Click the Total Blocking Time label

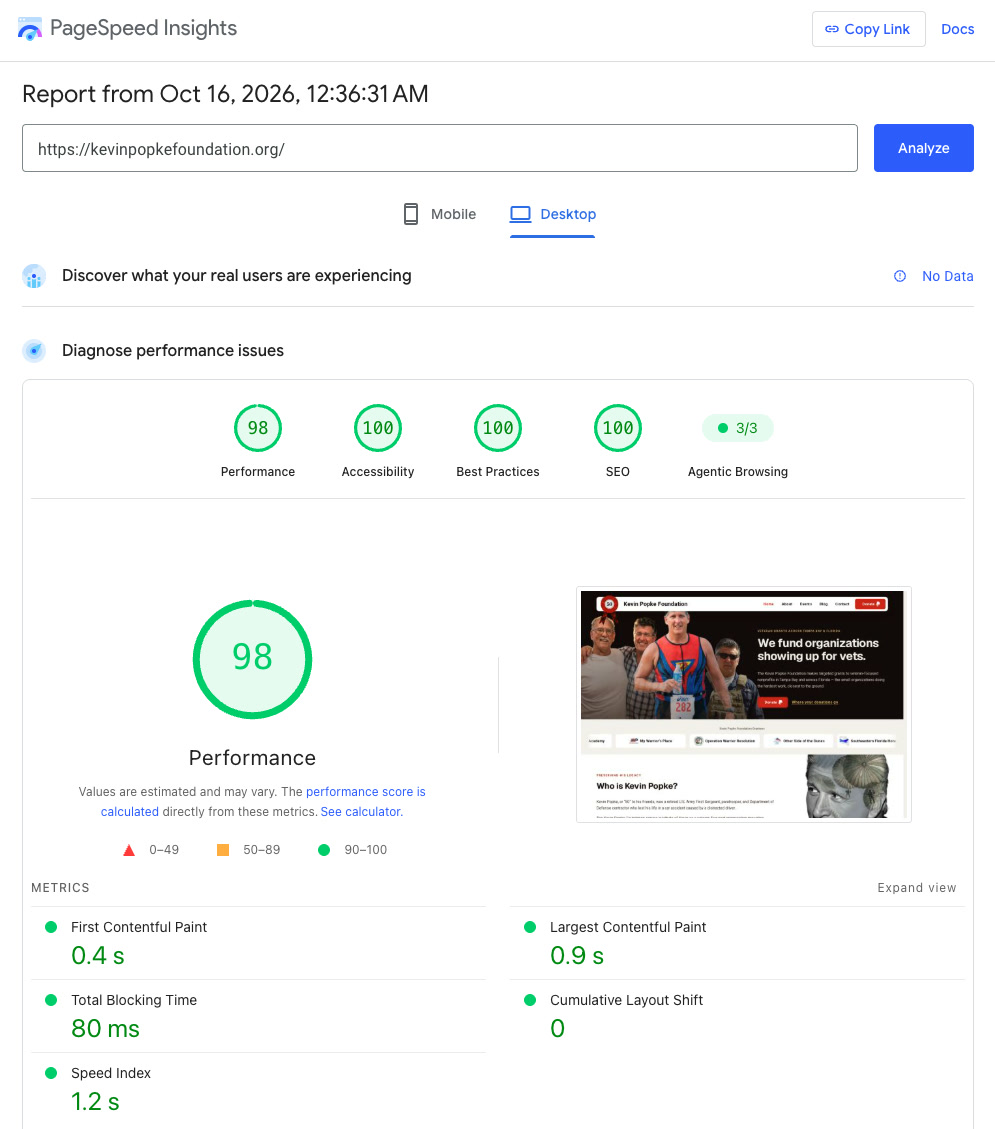[x=134, y=1000]
